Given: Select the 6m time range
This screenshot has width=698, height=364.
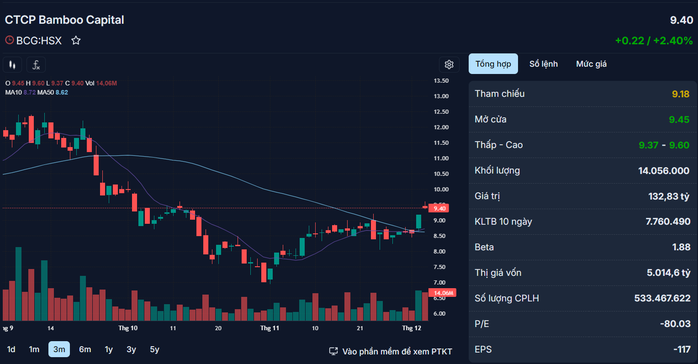Looking at the screenshot, I should click(x=85, y=349).
